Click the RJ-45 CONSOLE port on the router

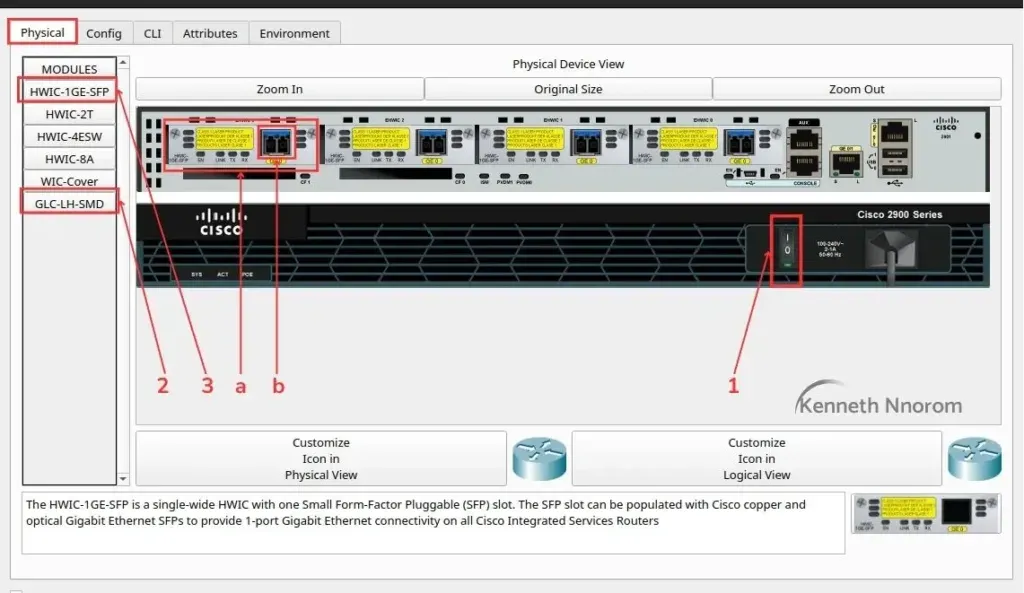(804, 165)
